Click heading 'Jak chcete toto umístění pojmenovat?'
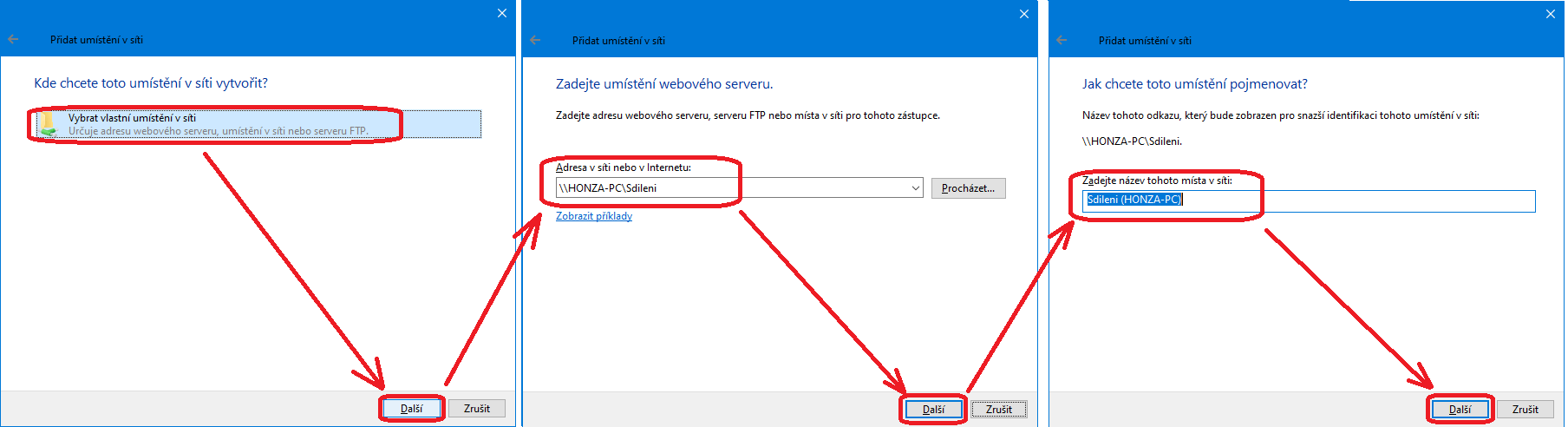Image resolution: width=1568 pixels, height=427 pixels. pos(1195,84)
